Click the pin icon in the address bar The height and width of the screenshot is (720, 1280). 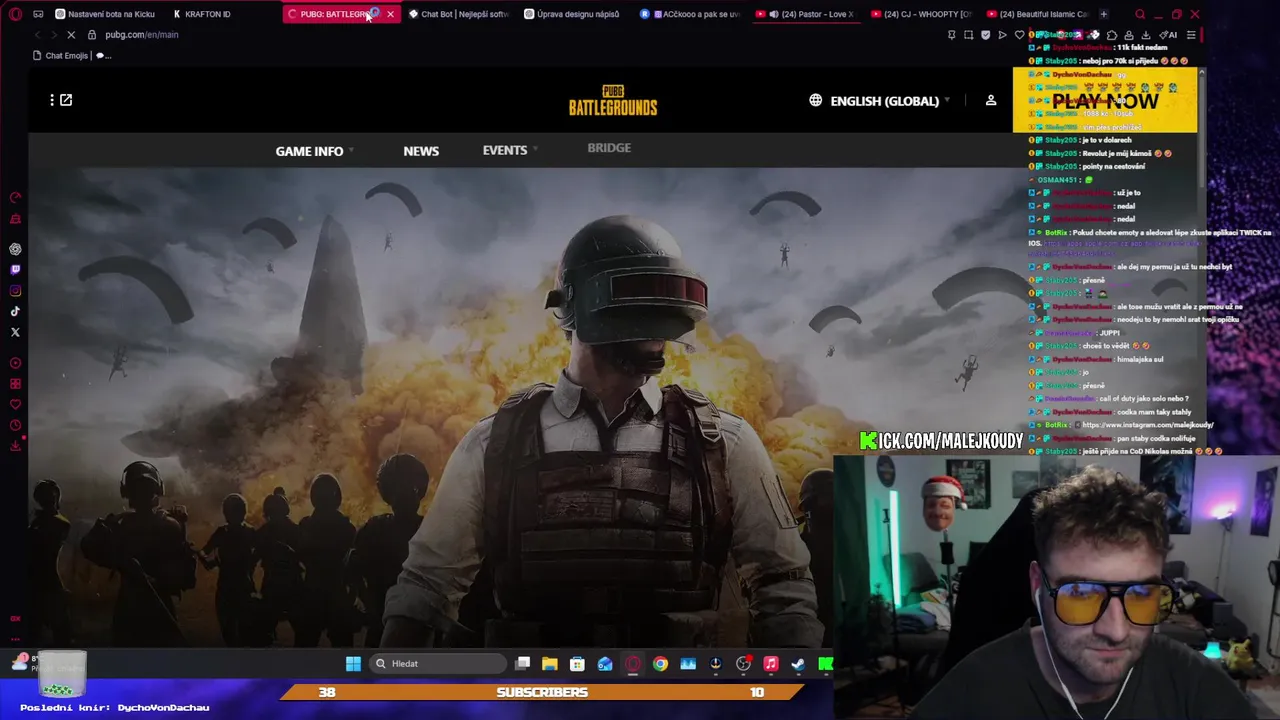(x=951, y=35)
